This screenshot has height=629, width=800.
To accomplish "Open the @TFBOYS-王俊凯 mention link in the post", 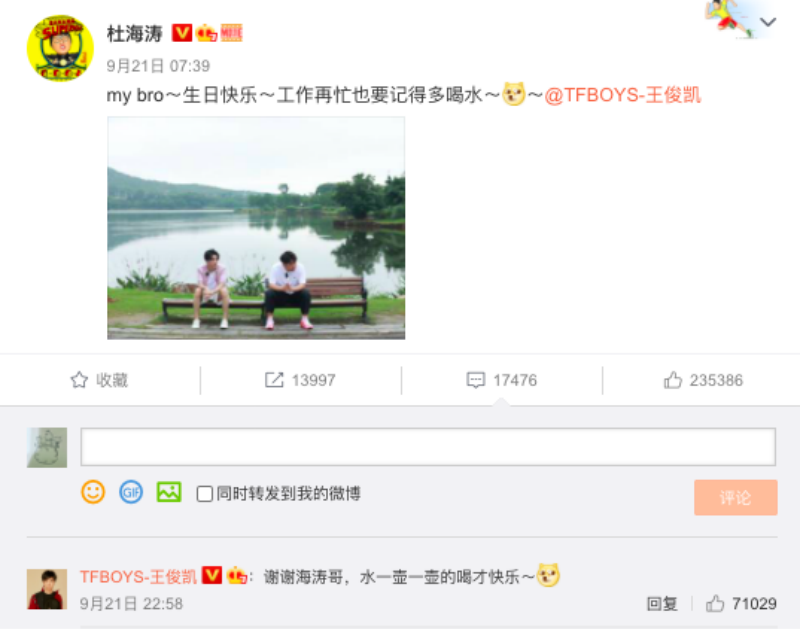I will (x=622, y=95).
